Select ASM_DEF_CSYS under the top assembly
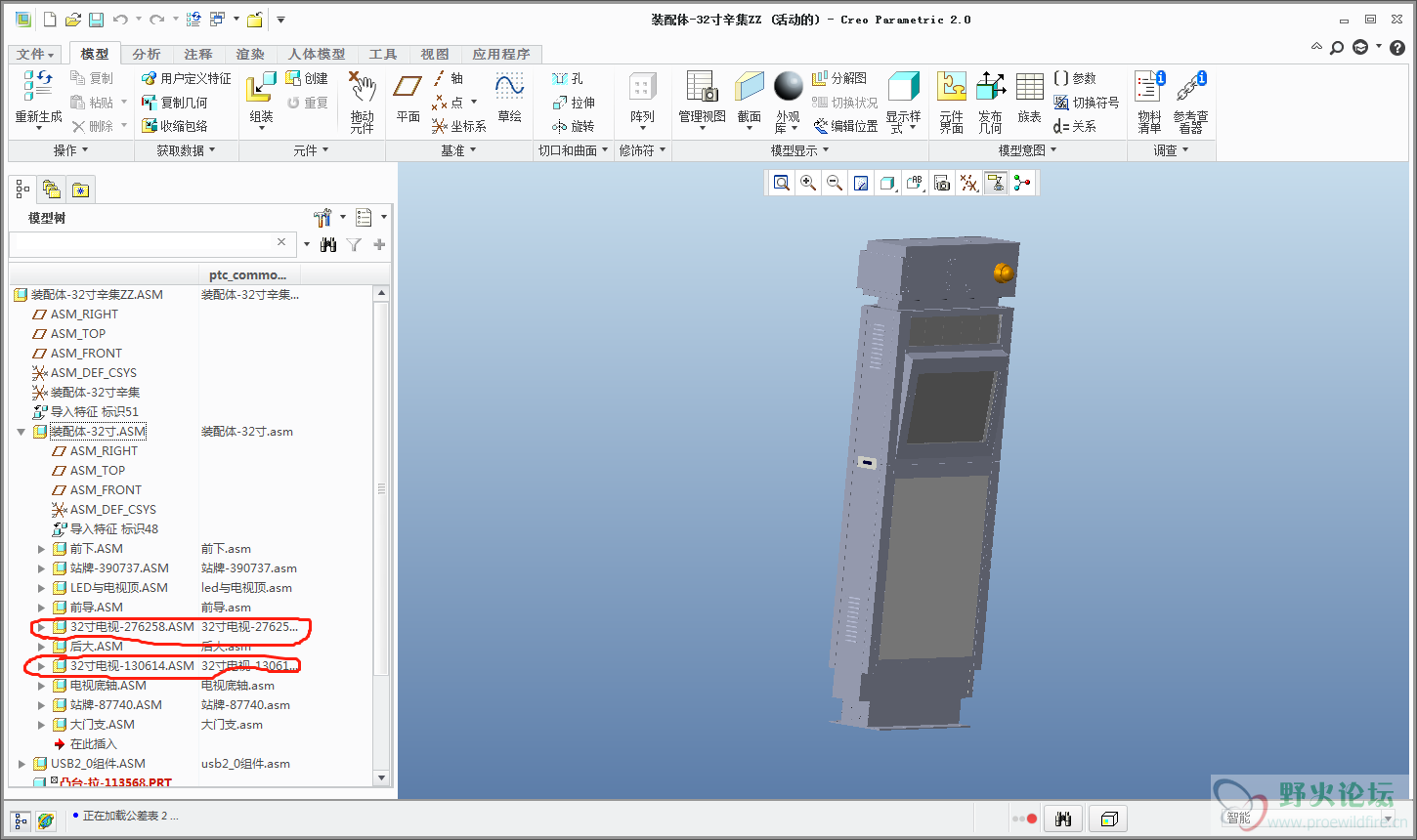The width and height of the screenshot is (1417, 840). 94,373
